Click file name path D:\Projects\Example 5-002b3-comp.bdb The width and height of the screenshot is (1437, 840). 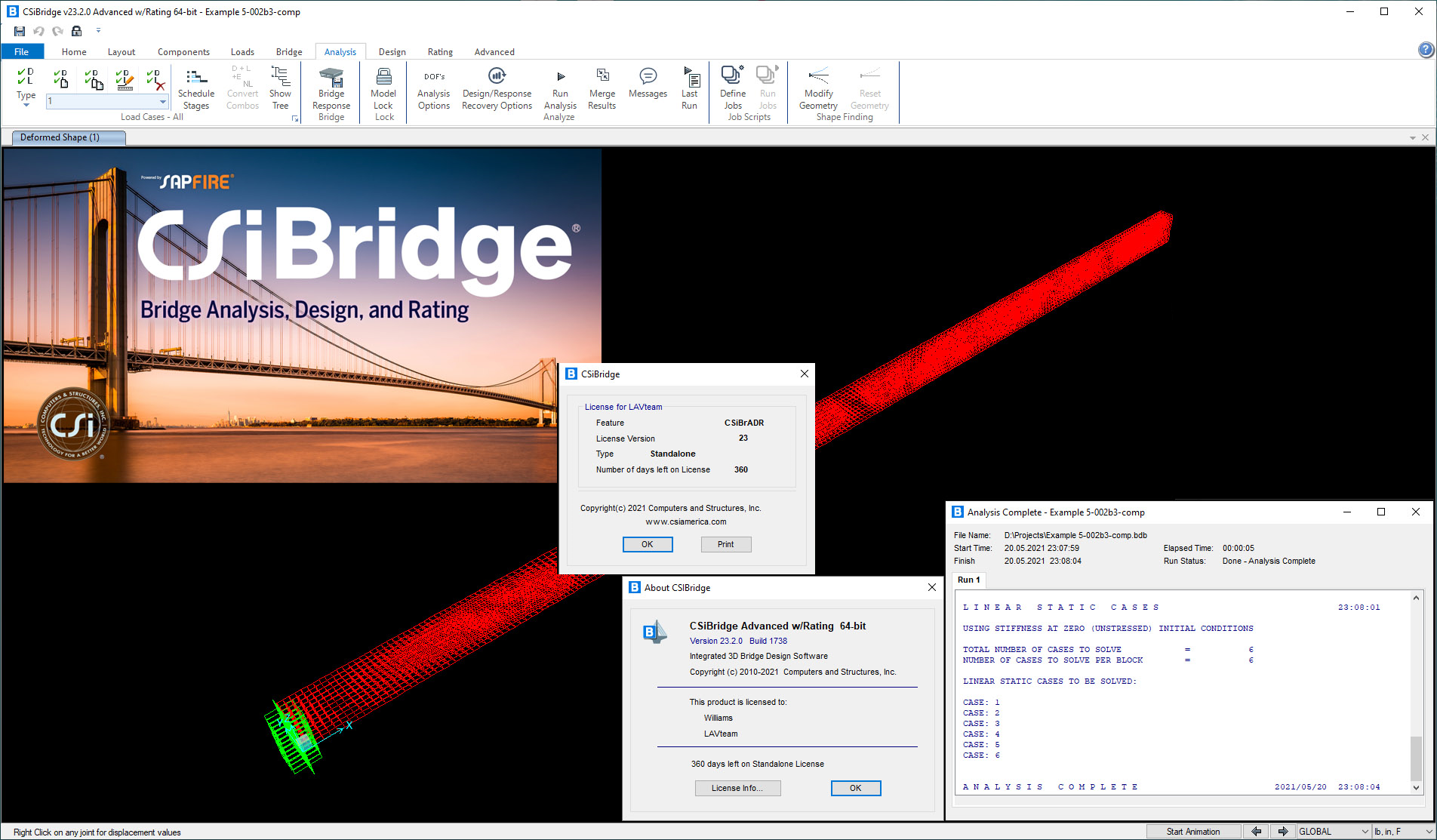1075,535
